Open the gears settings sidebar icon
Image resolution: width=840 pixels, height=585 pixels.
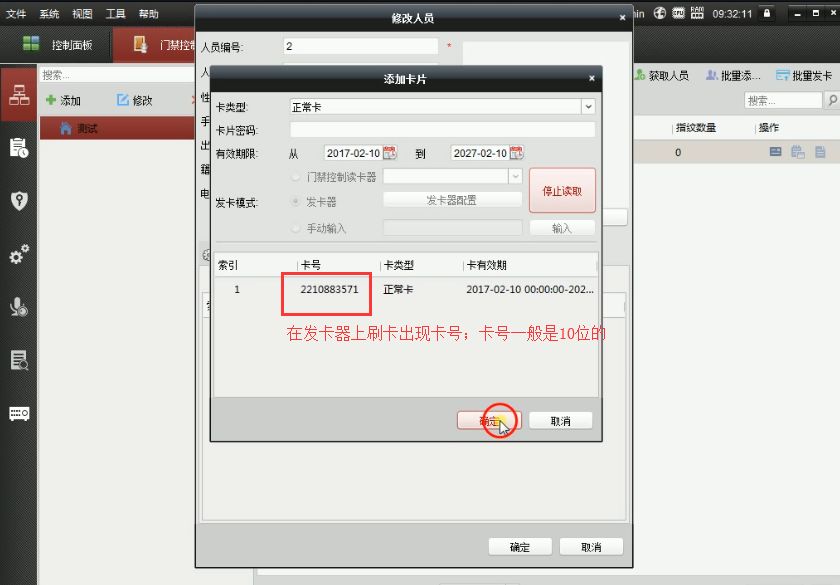(x=18, y=255)
